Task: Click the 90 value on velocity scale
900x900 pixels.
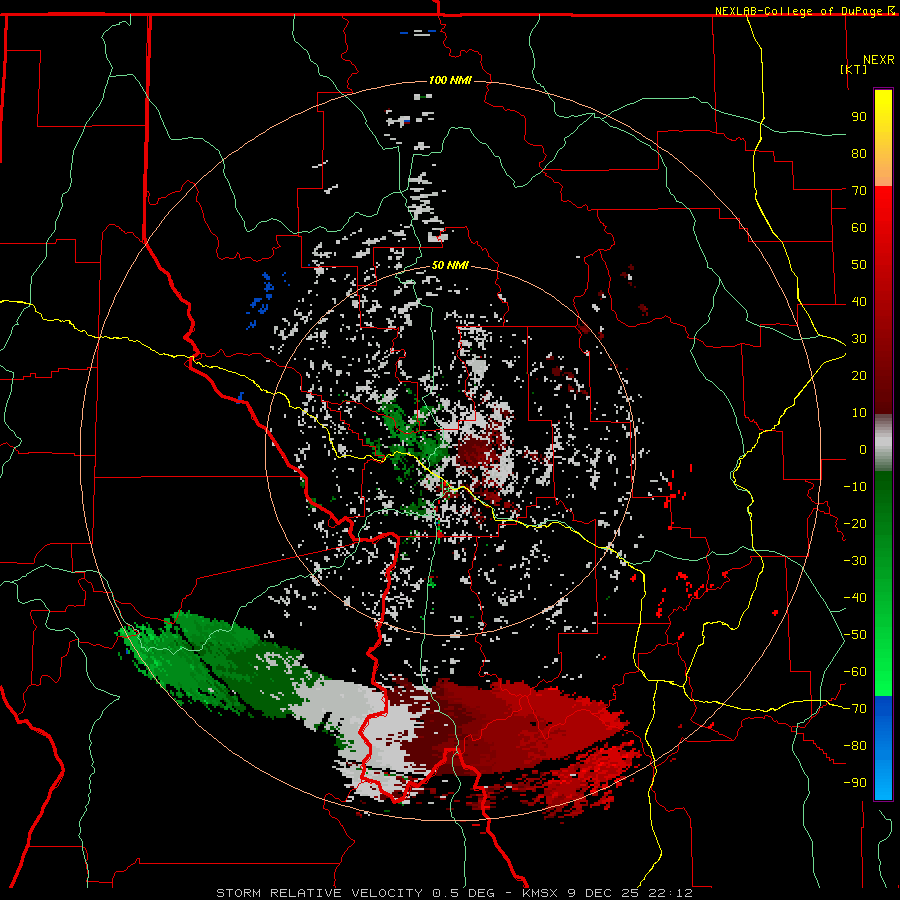Action: [x=859, y=117]
